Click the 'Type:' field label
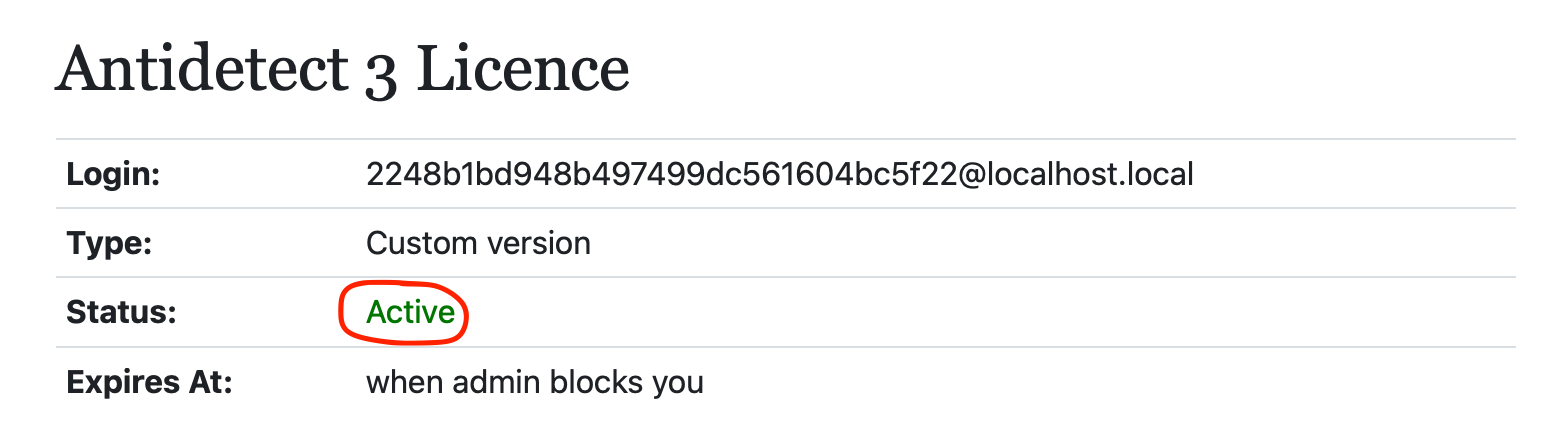Screen dimensions: 1562x441 [x=109, y=244]
